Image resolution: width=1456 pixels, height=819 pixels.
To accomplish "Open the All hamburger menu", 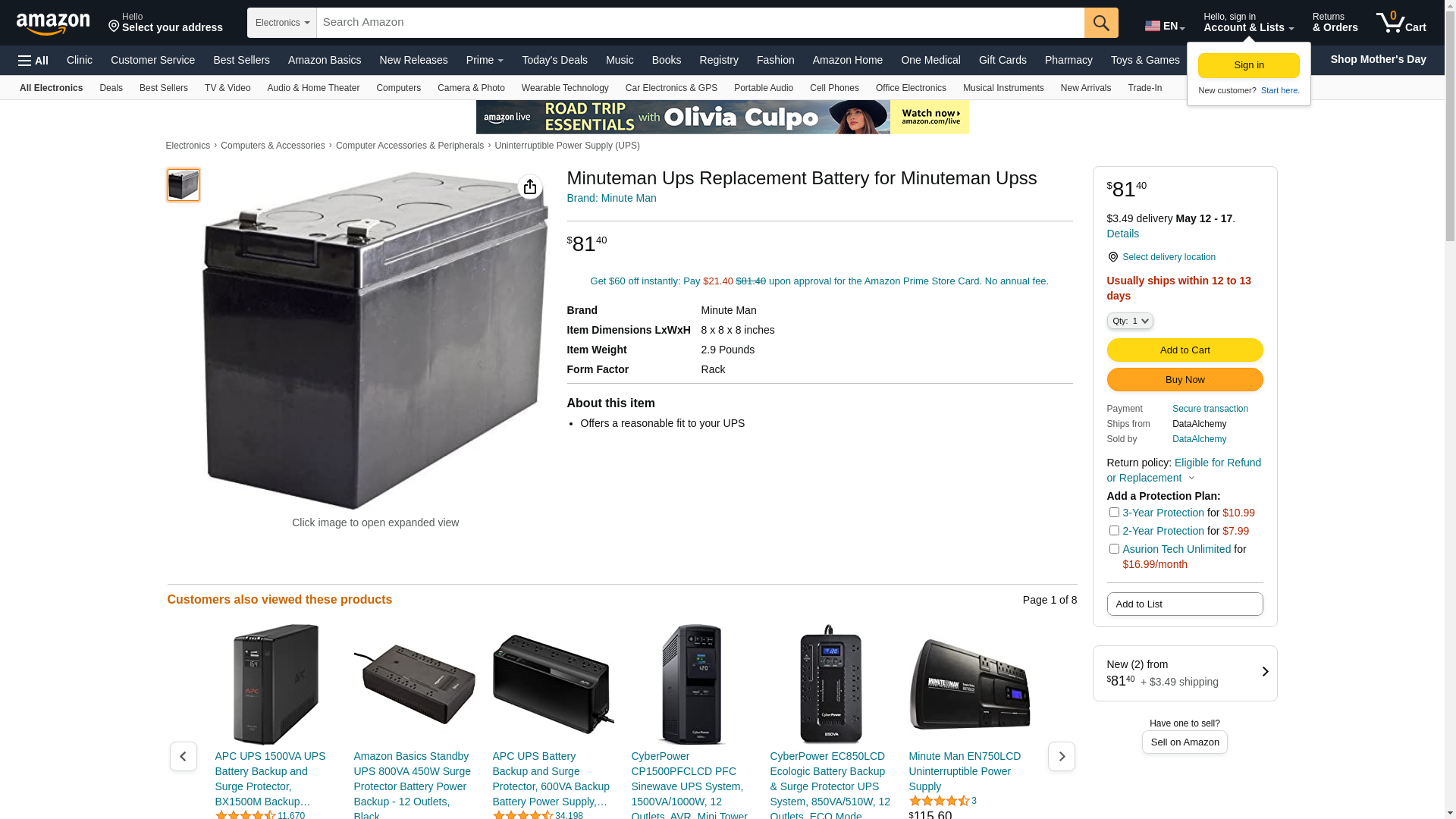I will [x=33, y=61].
